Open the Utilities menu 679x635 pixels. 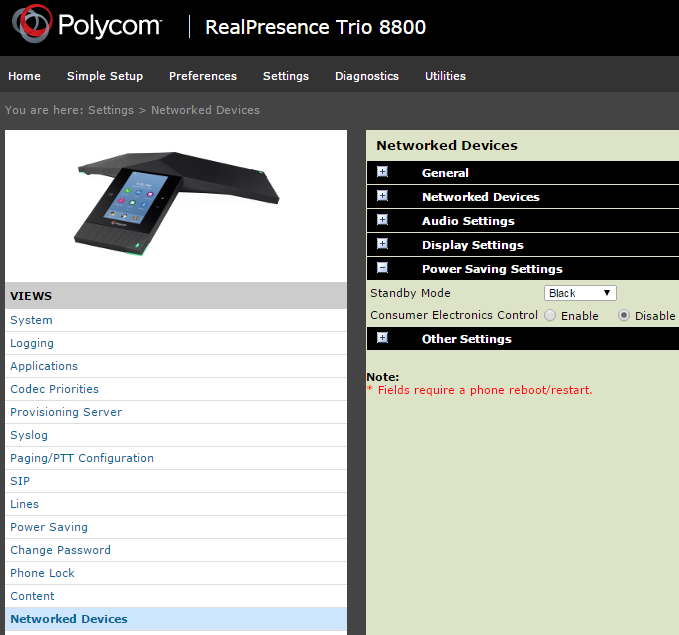(x=445, y=76)
